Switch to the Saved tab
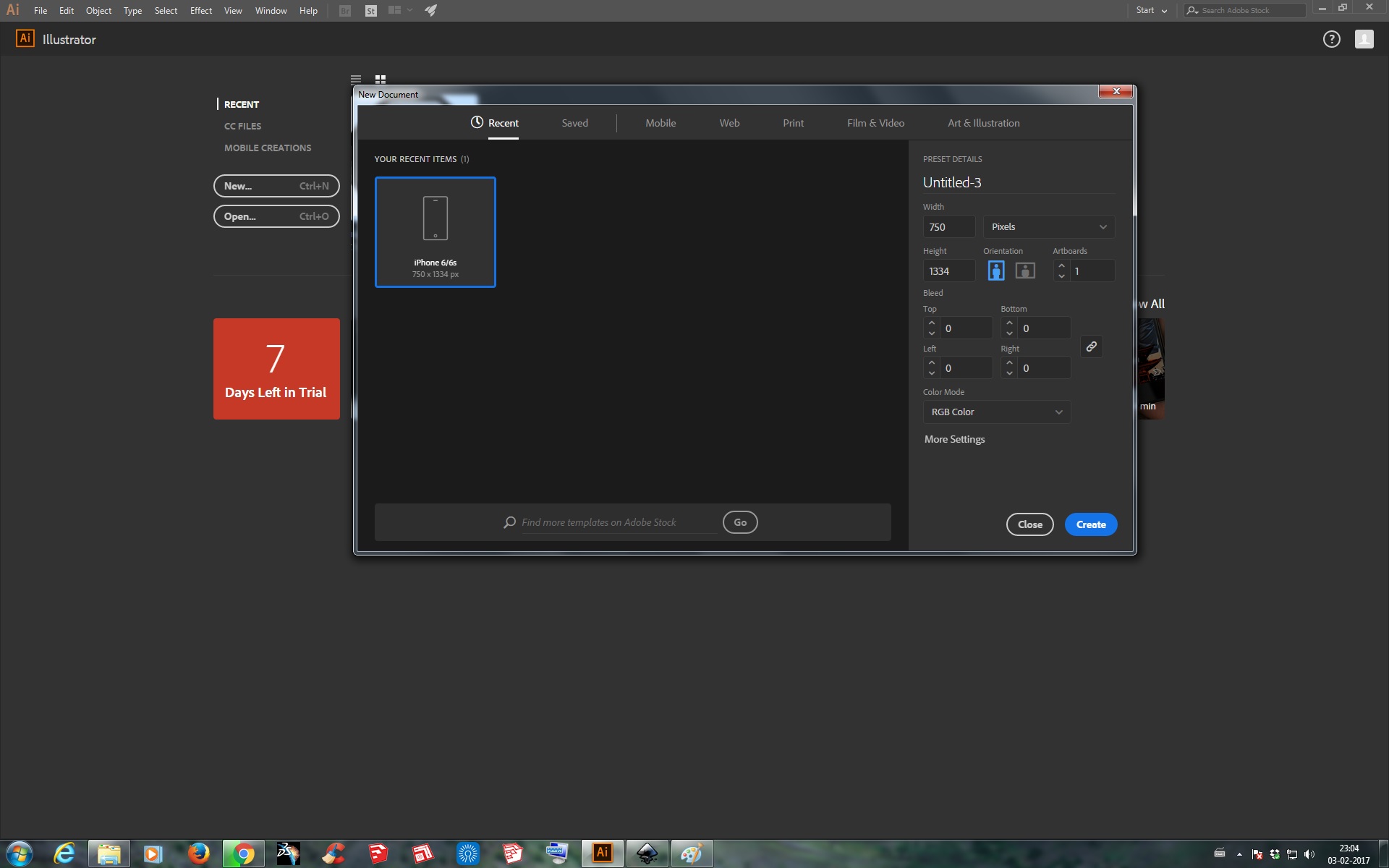Viewport: 1389px width, 868px height. pos(574,123)
